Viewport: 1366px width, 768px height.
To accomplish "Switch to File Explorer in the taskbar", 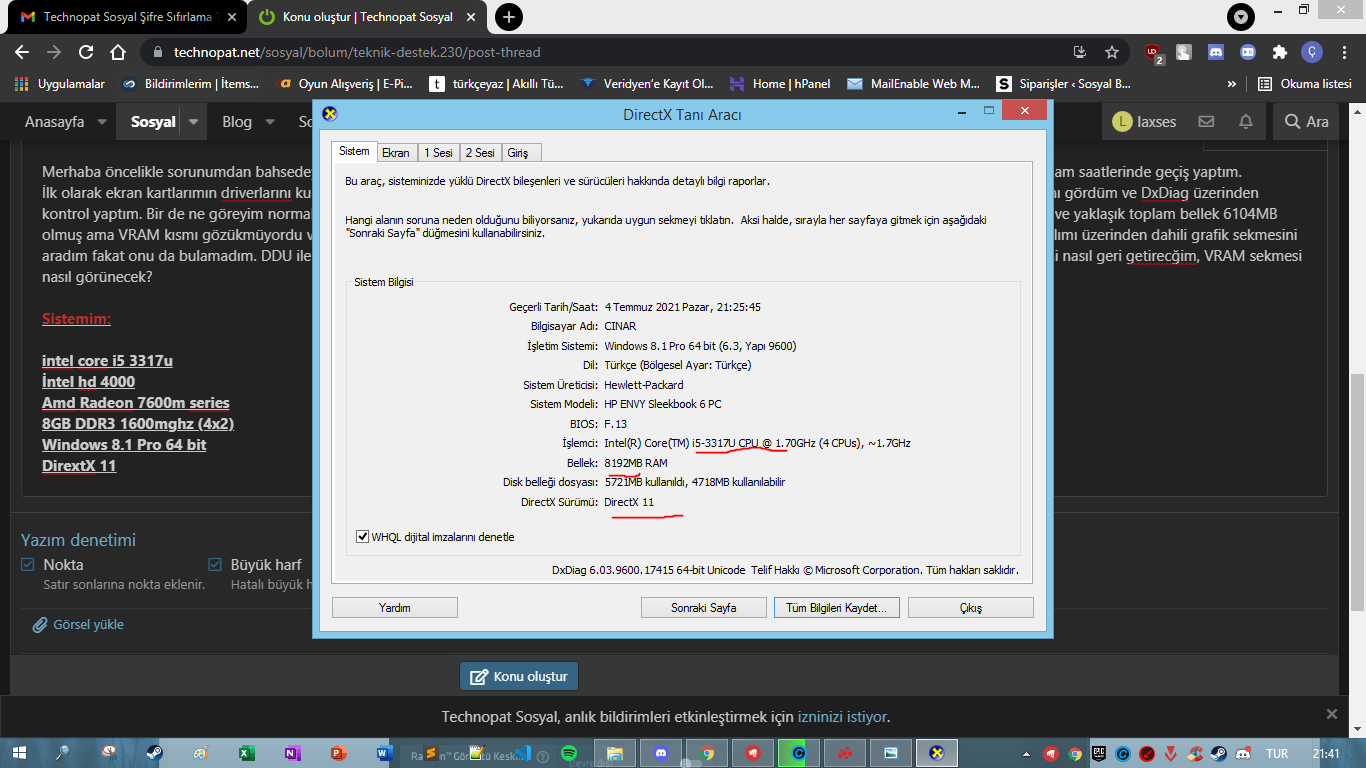I will click(x=615, y=753).
